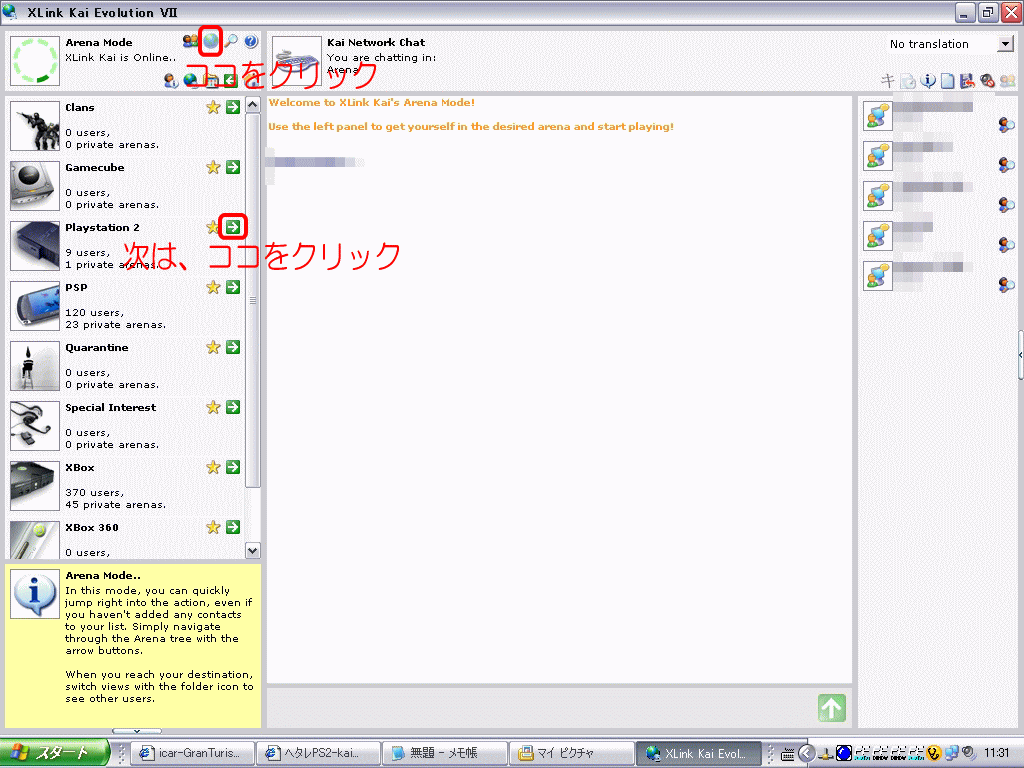Click arena list scrollbar down arrow

[x=253, y=551]
